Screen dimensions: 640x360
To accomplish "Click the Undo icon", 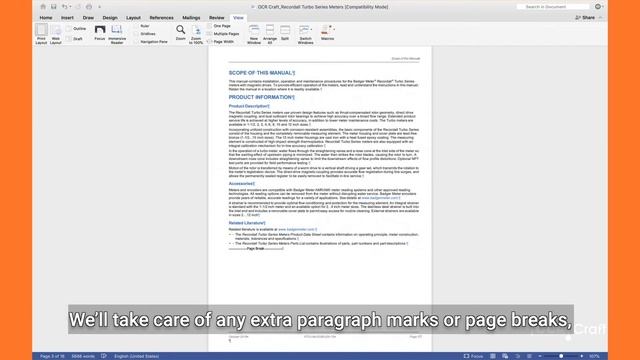I will click(x=64, y=7).
